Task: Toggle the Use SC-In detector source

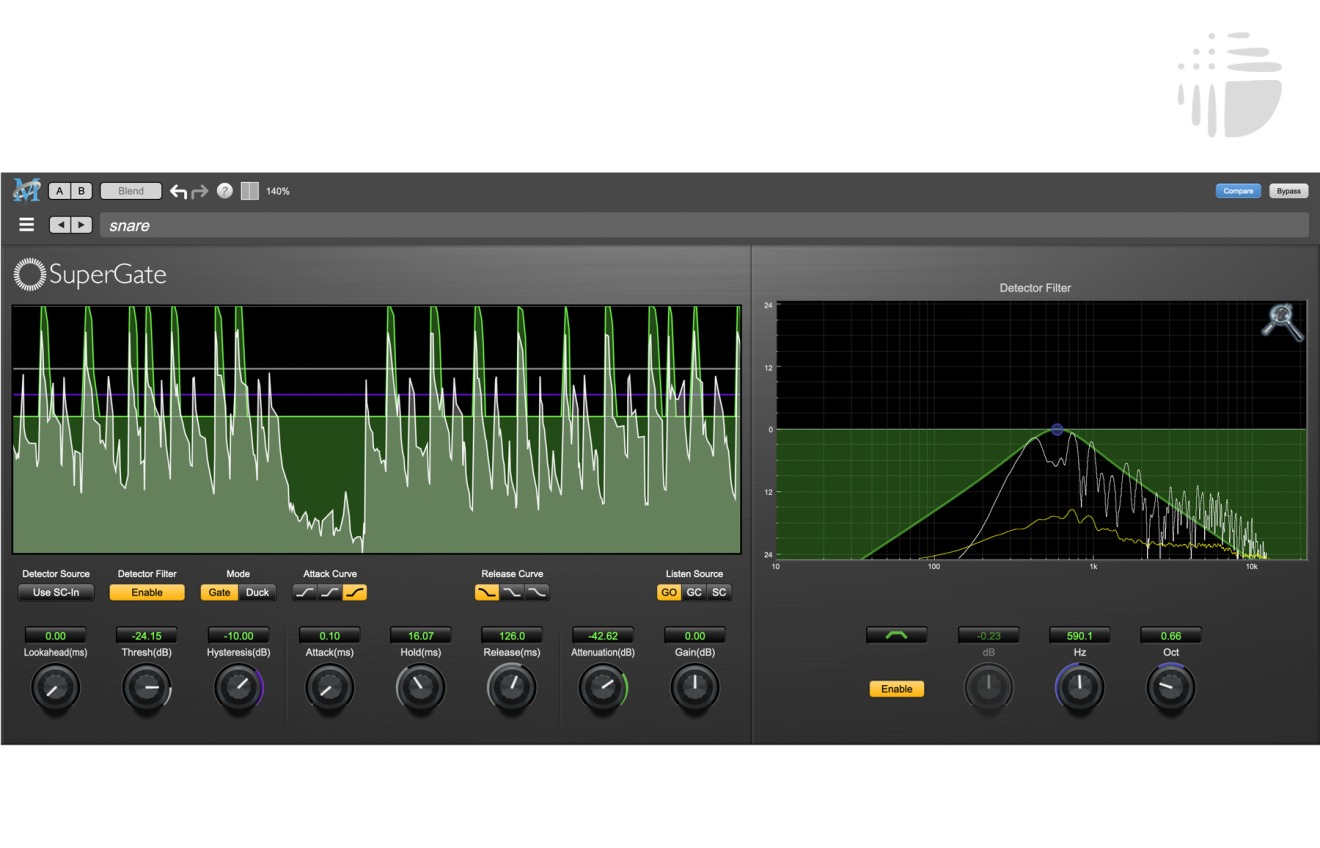Action: coord(56,592)
